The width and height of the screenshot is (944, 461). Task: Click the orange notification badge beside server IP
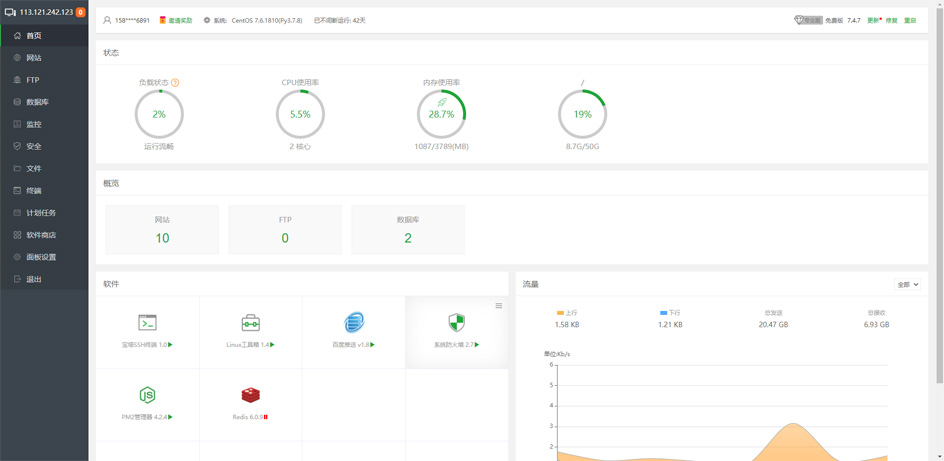click(81, 12)
